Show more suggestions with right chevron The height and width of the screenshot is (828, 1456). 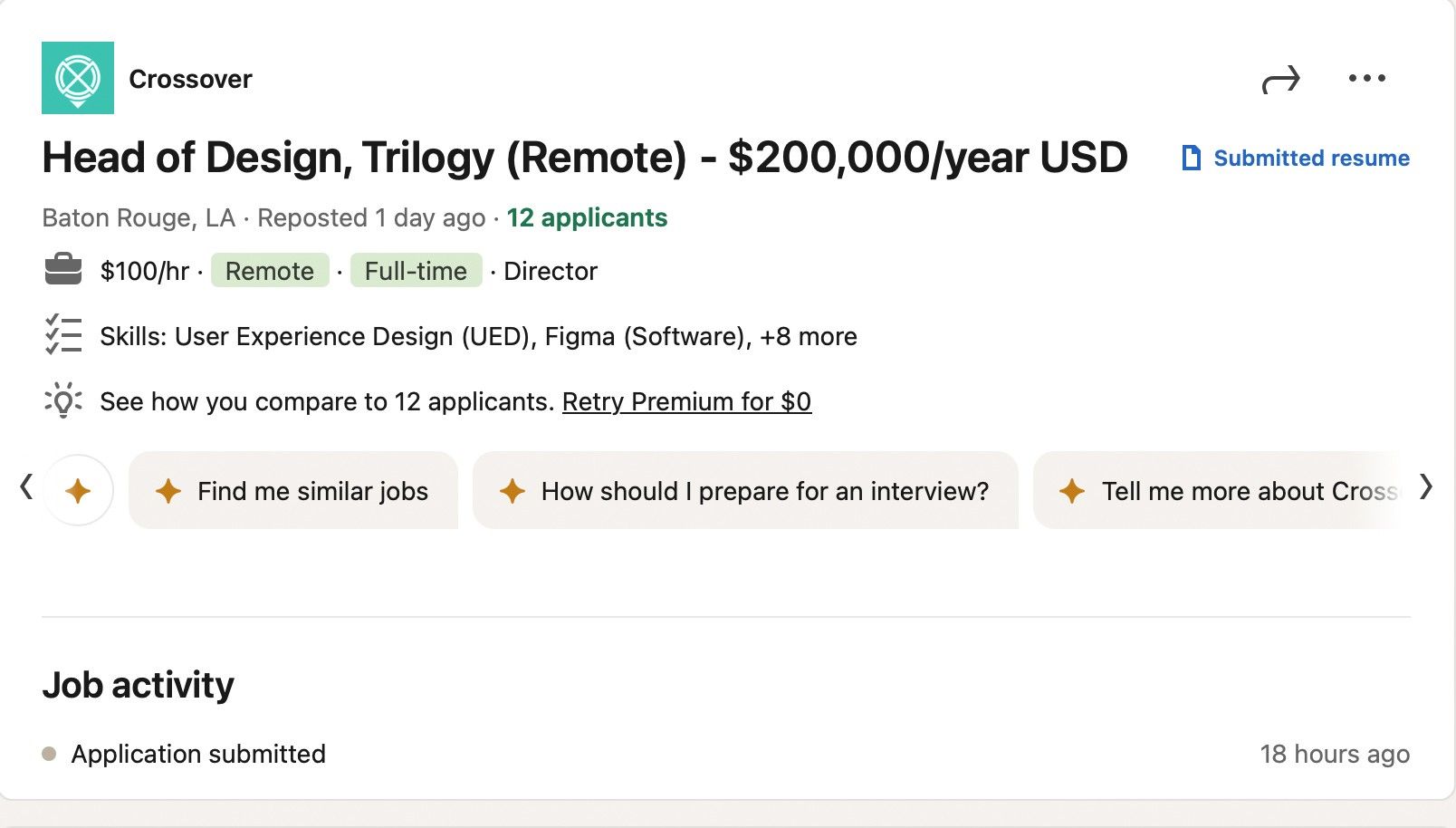(x=1426, y=487)
